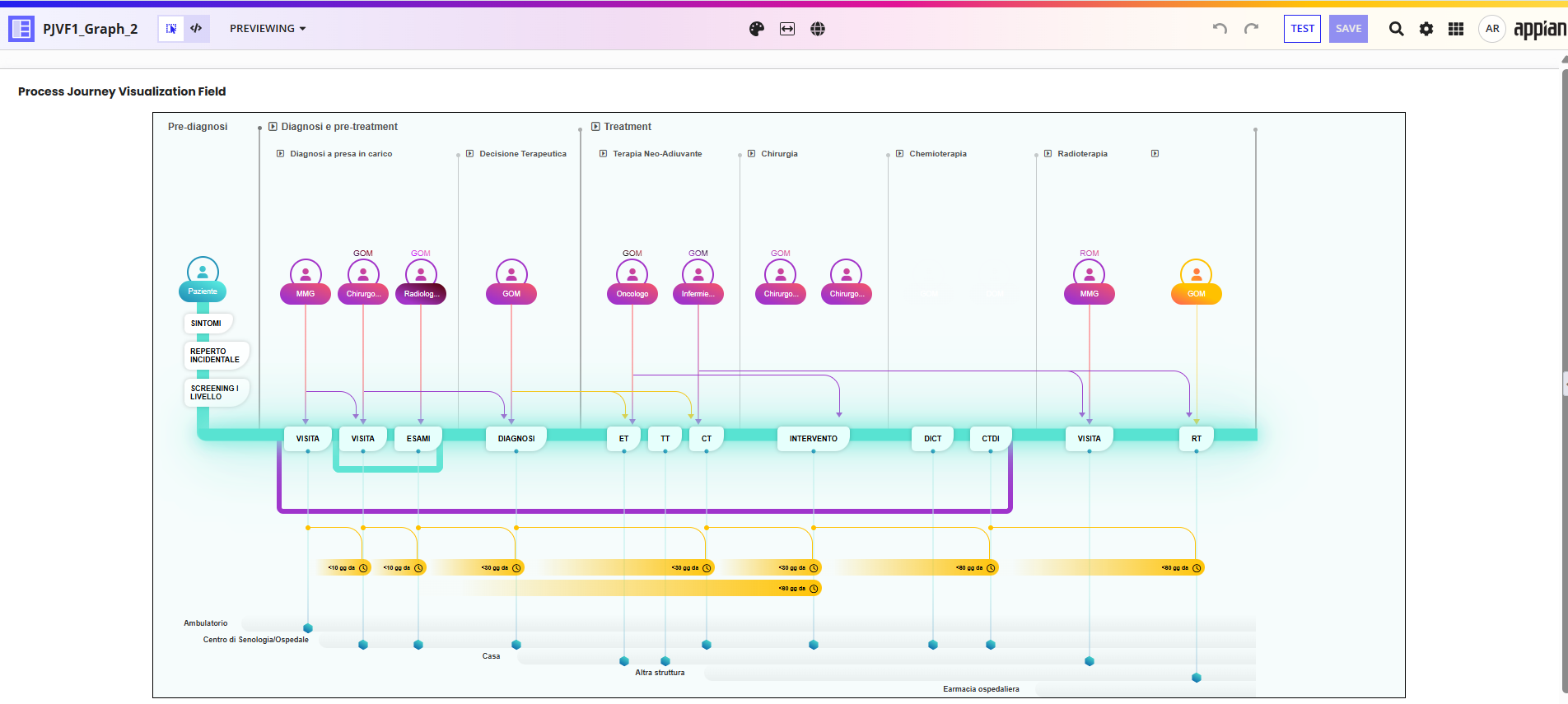Screen dimensions: 1568x704
Task: Collapse the Treatment phase section
Action: pyautogui.click(x=595, y=127)
